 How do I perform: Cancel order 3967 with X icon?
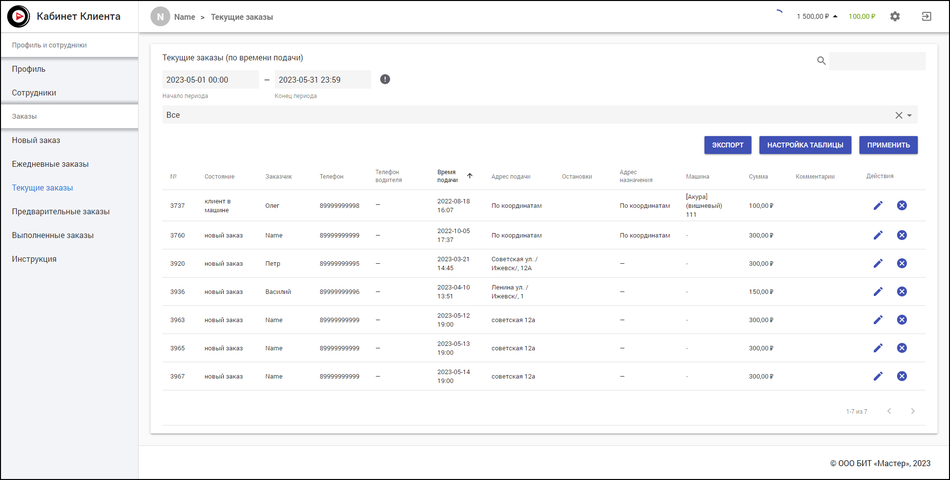[x=901, y=376]
